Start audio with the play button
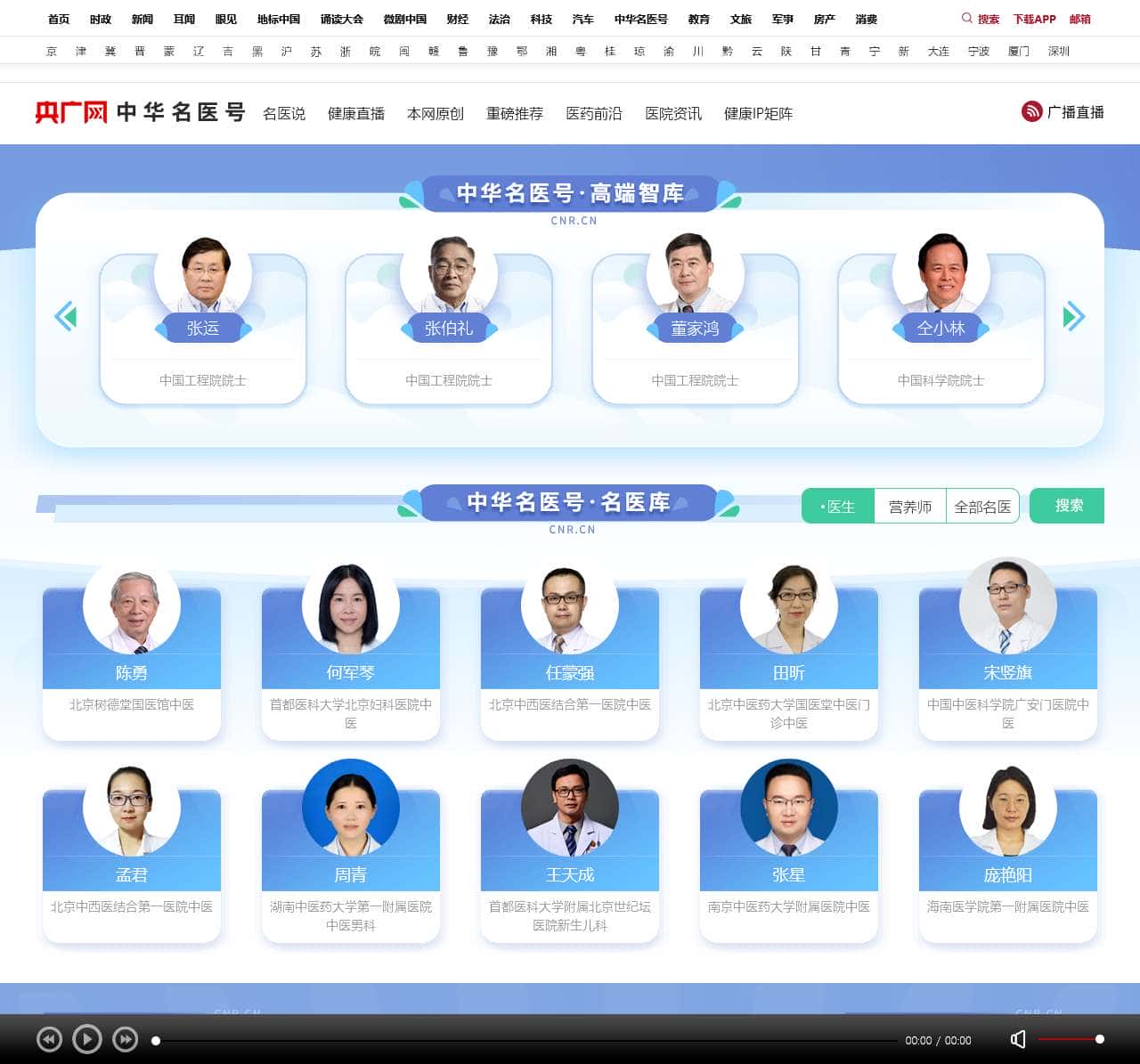This screenshot has height=1064, width=1140. [86, 1039]
